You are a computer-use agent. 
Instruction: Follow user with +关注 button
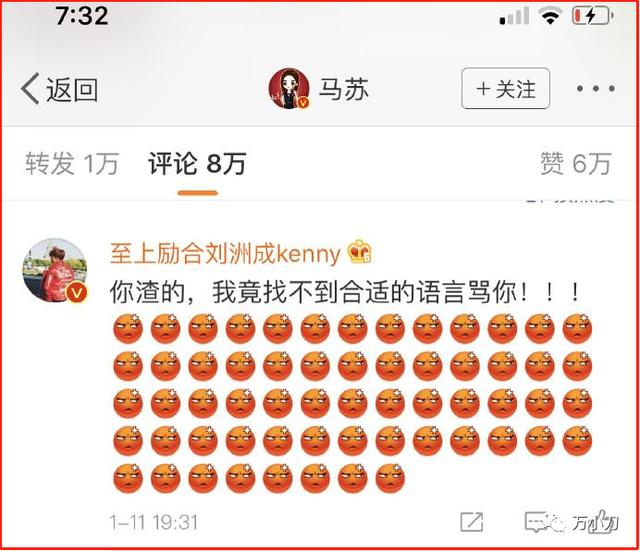pos(506,89)
